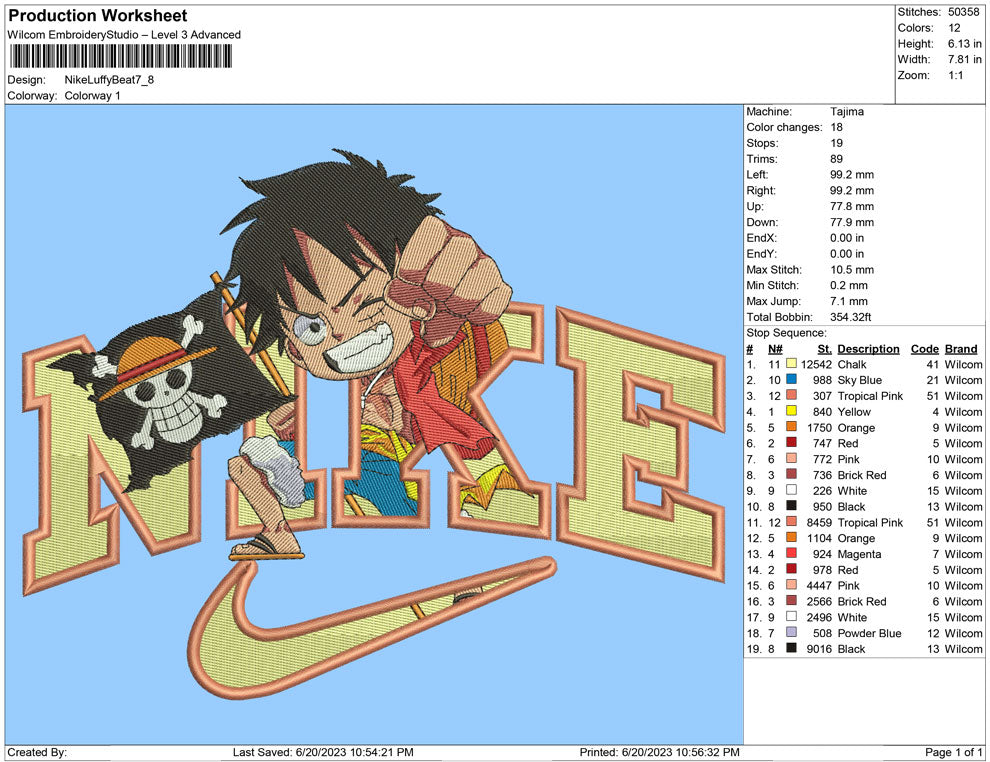
Task: Click the 'Printed: 6/20/2023 10:56:32 PM' text
Action: coord(659,752)
